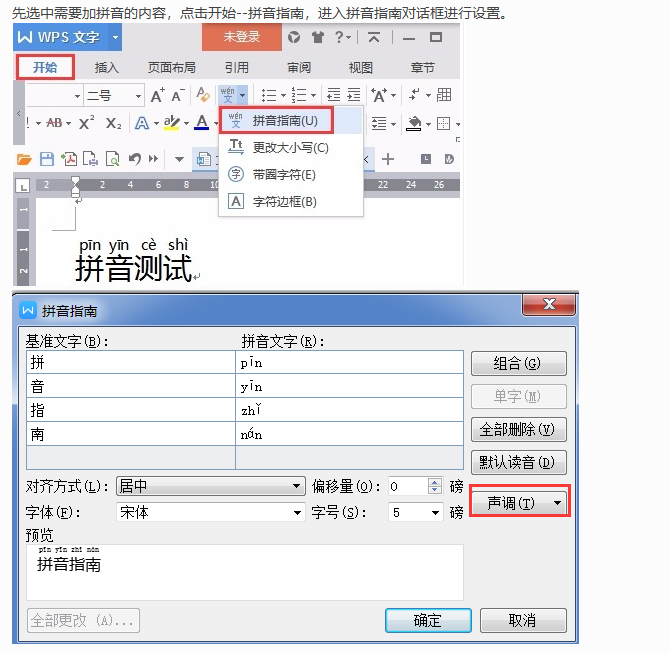
Task: Switch to the 插入 ribbon tab
Action: pos(106,68)
